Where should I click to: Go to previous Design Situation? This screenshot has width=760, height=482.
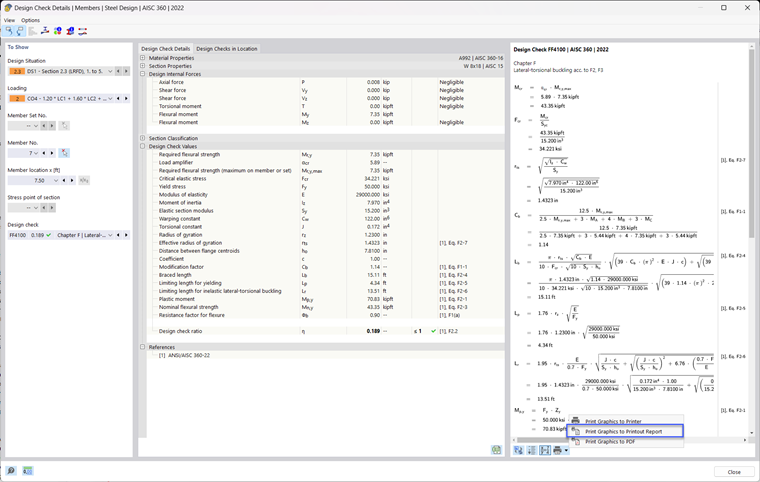pyautogui.click(x=118, y=71)
